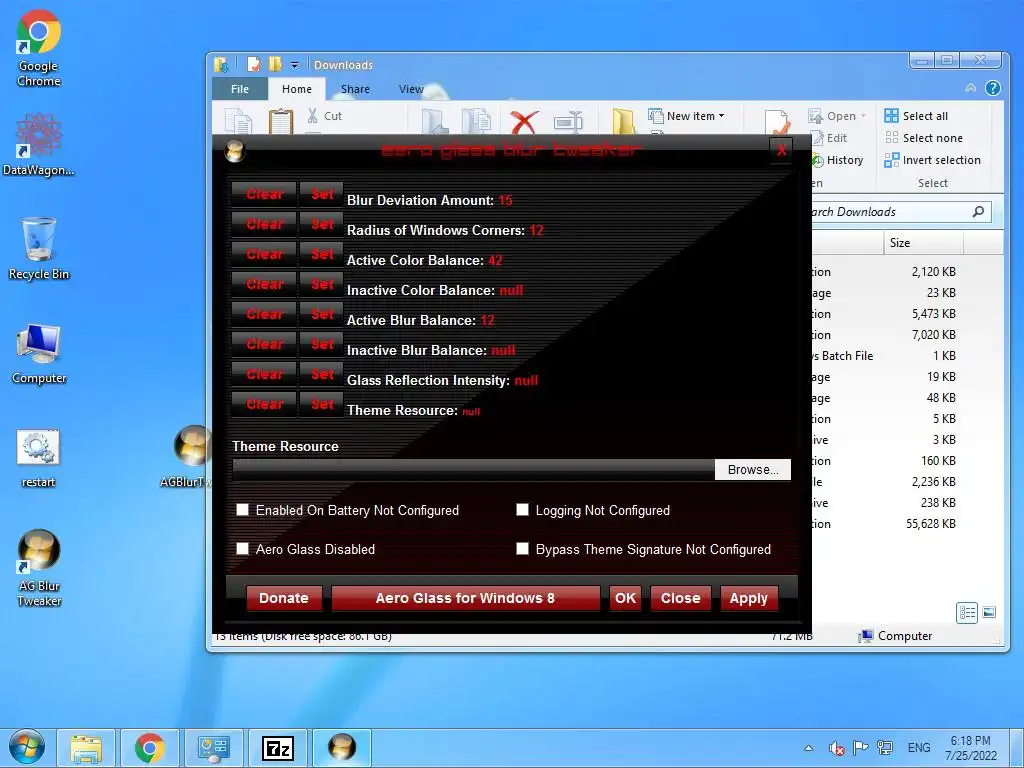This screenshot has width=1024, height=768.
Task: Open Aero Glass for Windows 8 link
Action: pyautogui.click(x=465, y=598)
